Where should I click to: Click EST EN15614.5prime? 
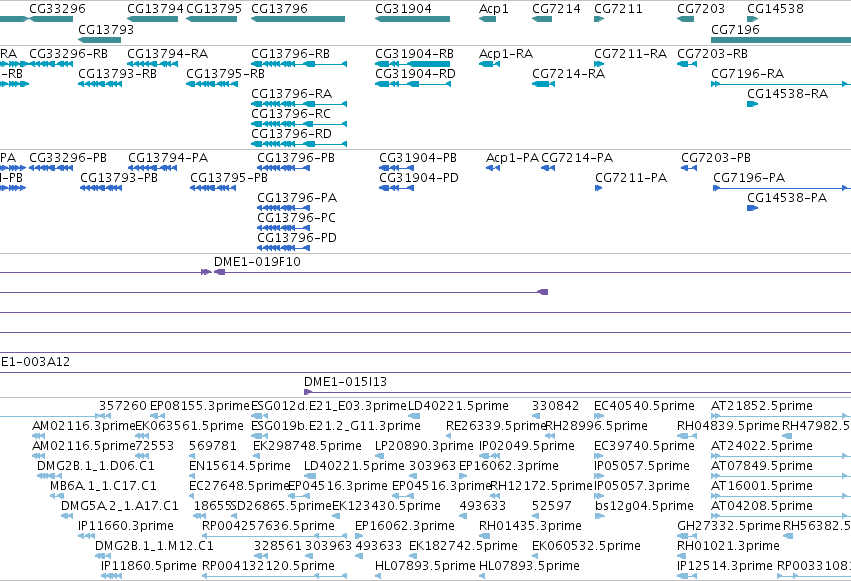pos(193,476)
